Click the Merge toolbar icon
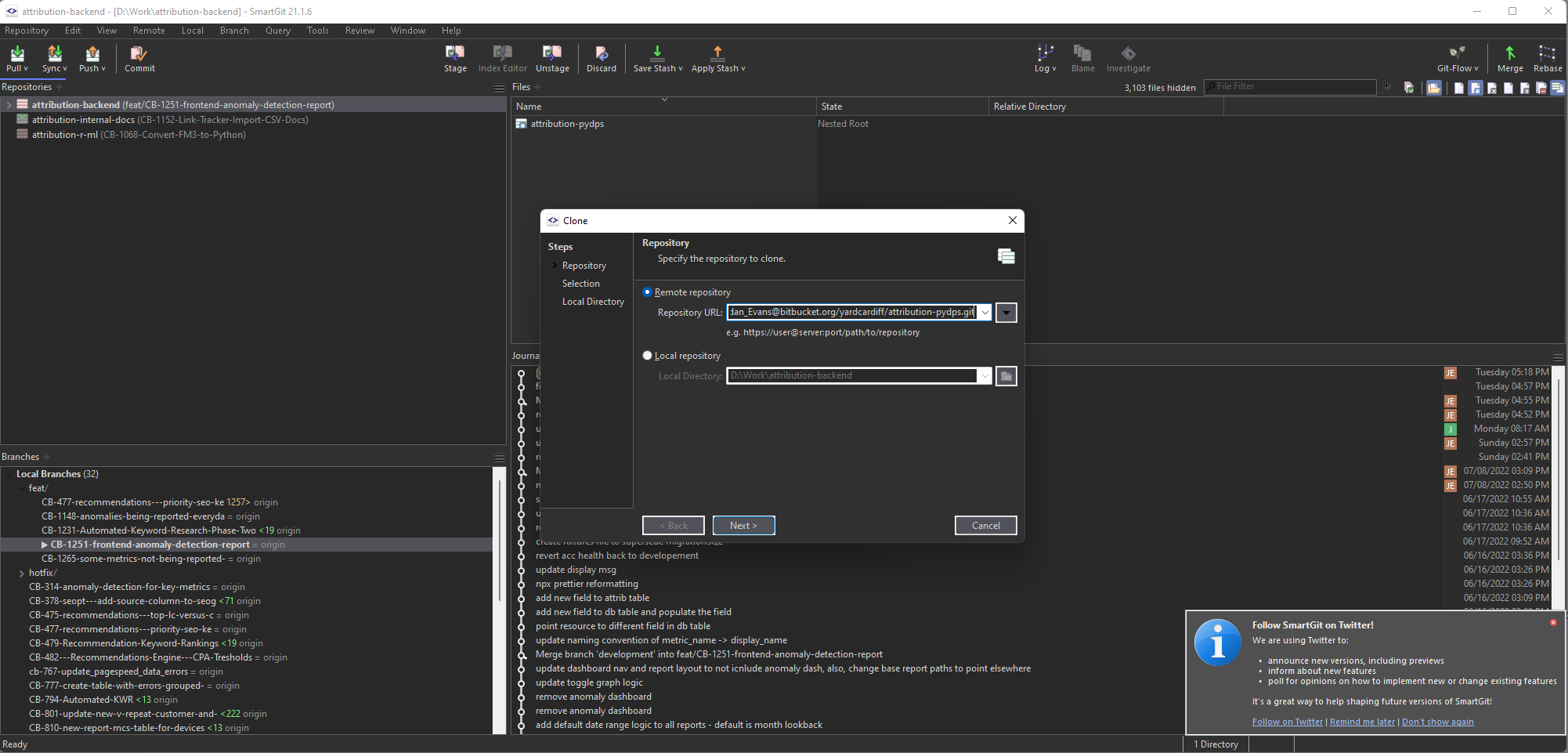1568x753 pixels. tap(1510, 58)
